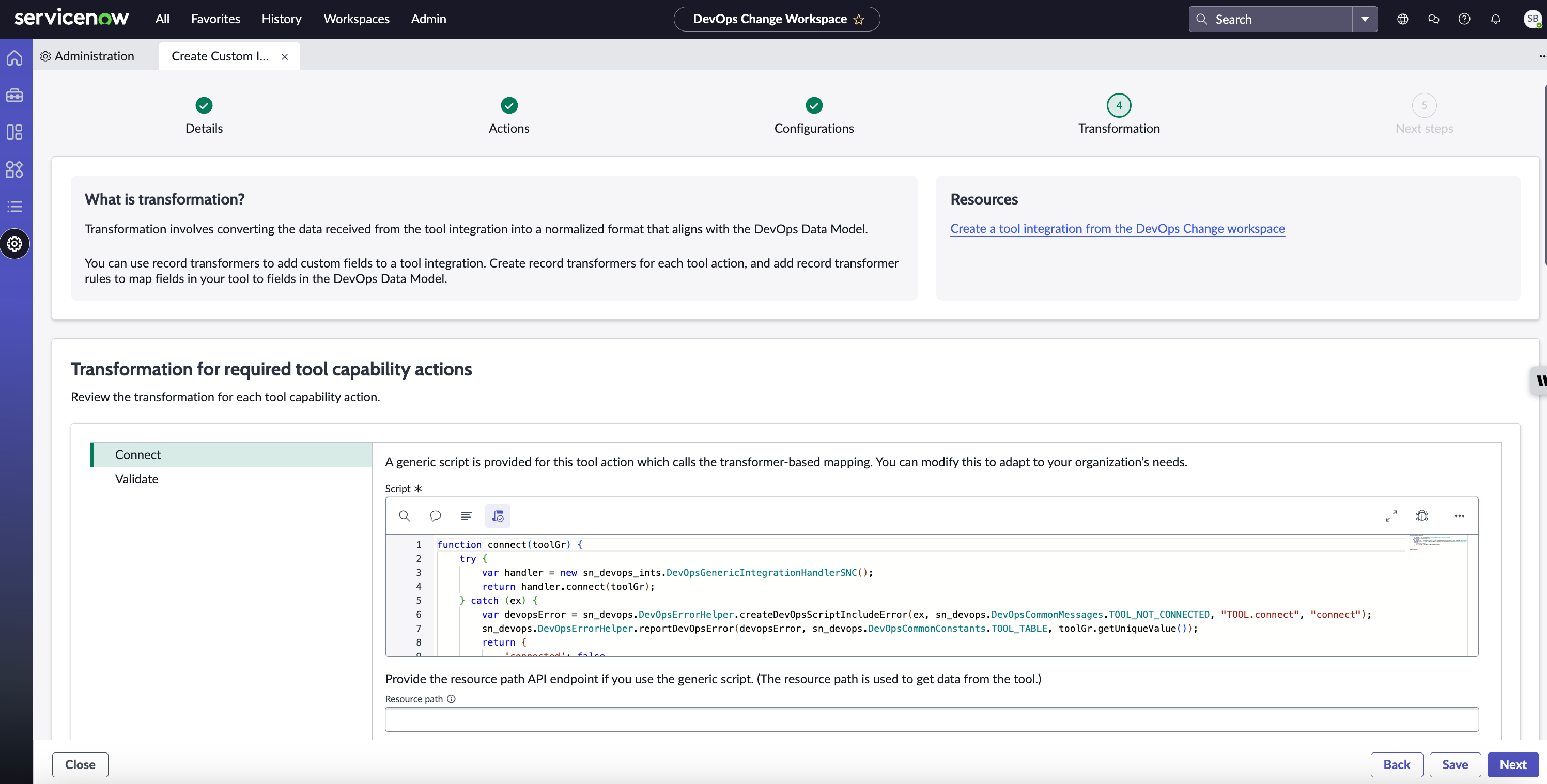Favorite the DevOps Change Workspace star
The height and width of the screenshot is (784, 1547).
click(x=859, y=19)
